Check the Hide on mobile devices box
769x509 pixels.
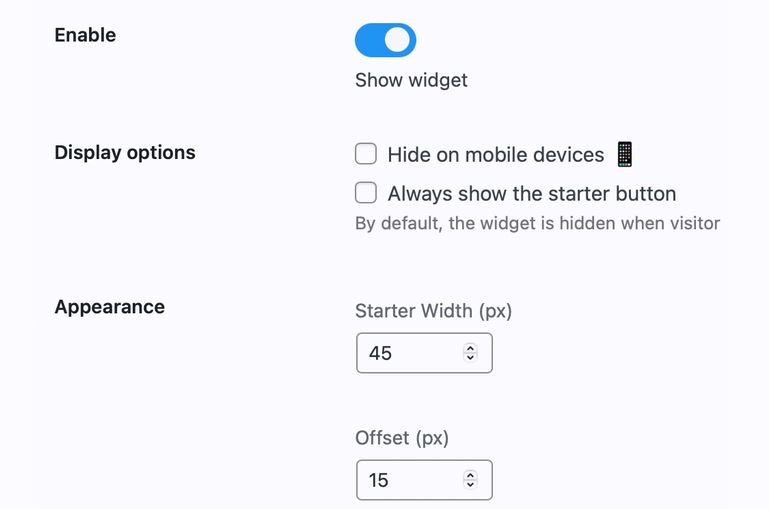(x=366, y=154)
